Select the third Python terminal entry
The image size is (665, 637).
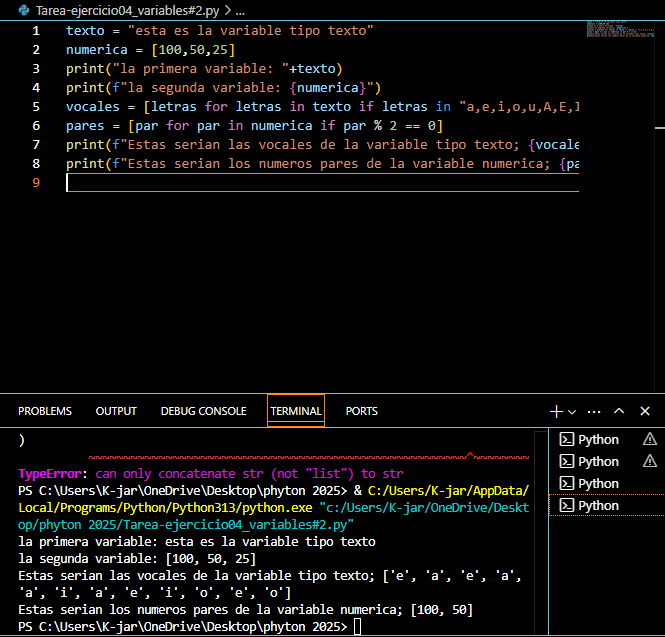coord(607,483)
